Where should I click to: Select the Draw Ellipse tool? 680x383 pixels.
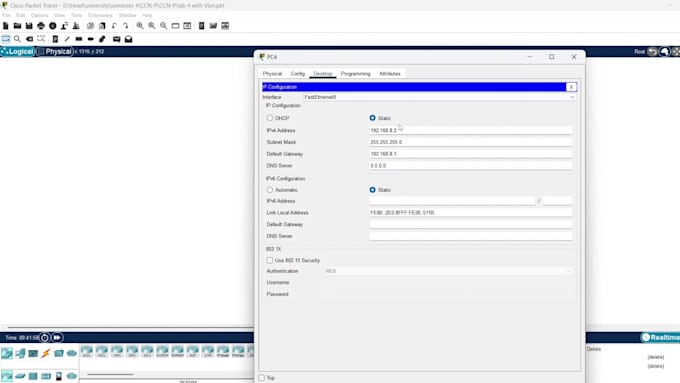click(x=90, y=39)
